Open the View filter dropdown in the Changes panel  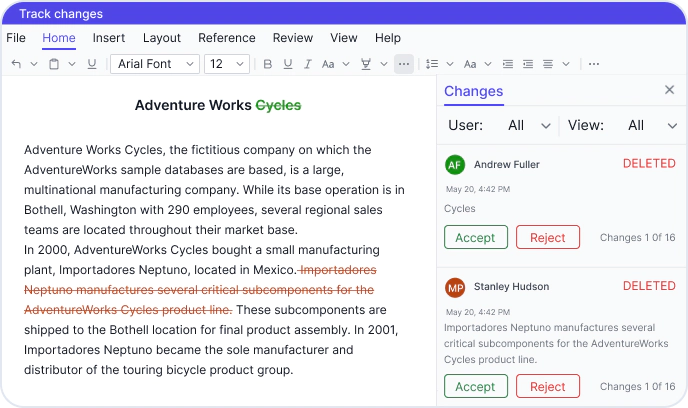click(652, 125)
